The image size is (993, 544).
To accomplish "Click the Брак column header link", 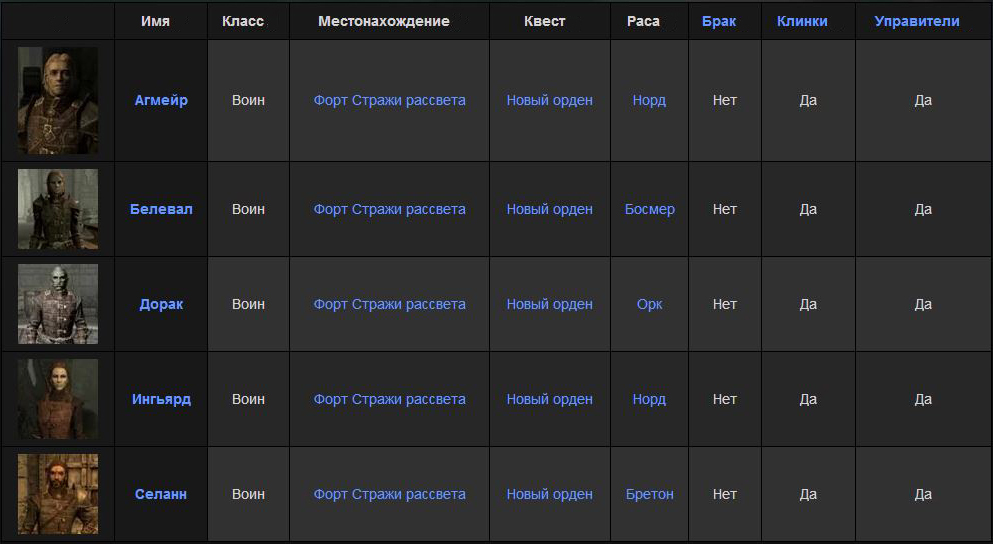I will tap(719, 21).
